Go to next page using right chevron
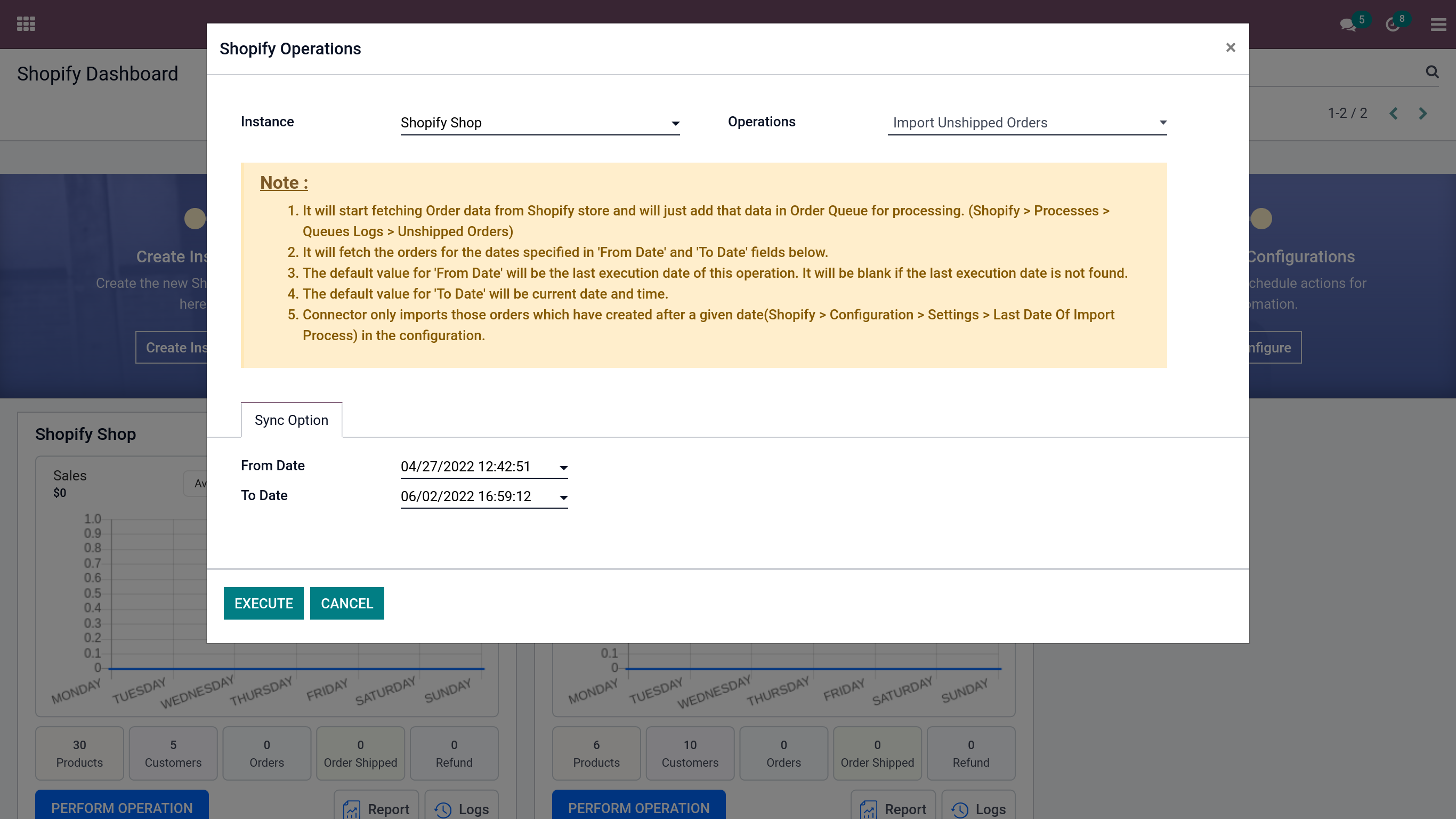The width and height of the screenshot is (1456, 819). (x=1422, y=113)
